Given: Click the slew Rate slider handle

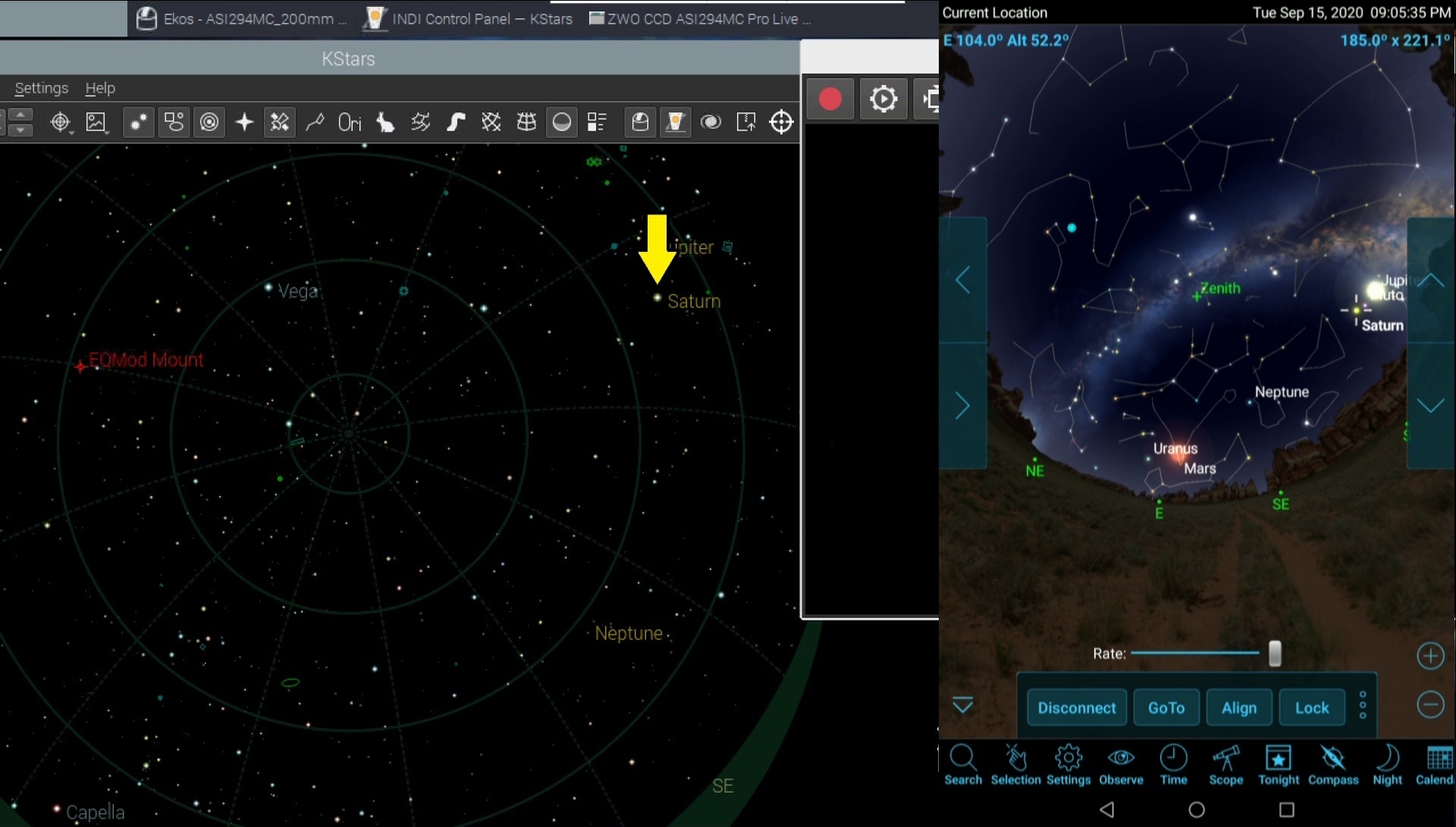Looking at the screenshot, I should [1275, 653].
